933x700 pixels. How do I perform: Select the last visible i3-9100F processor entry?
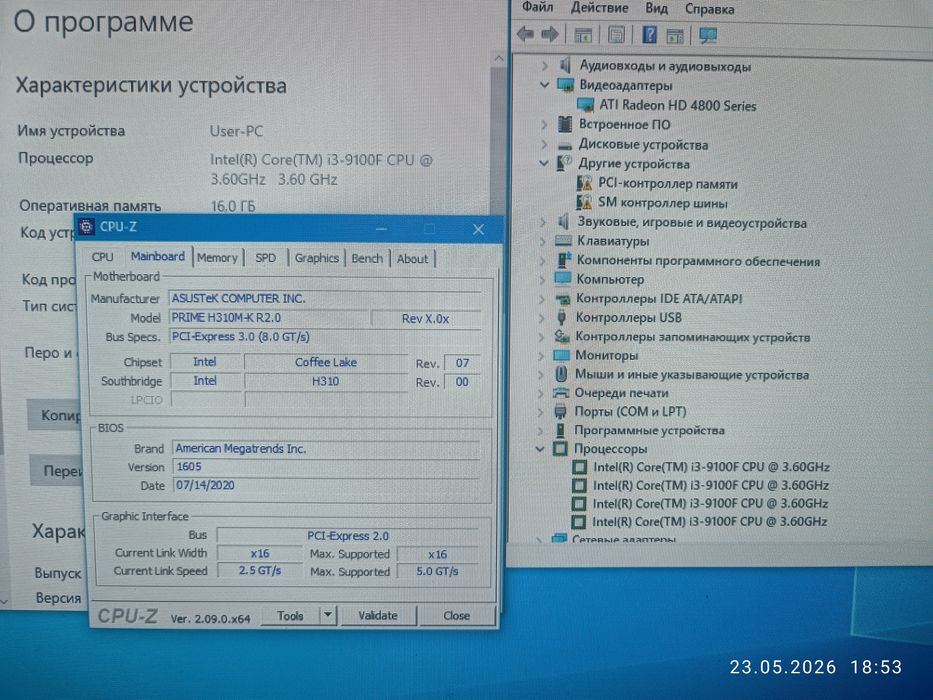(709, 522)
